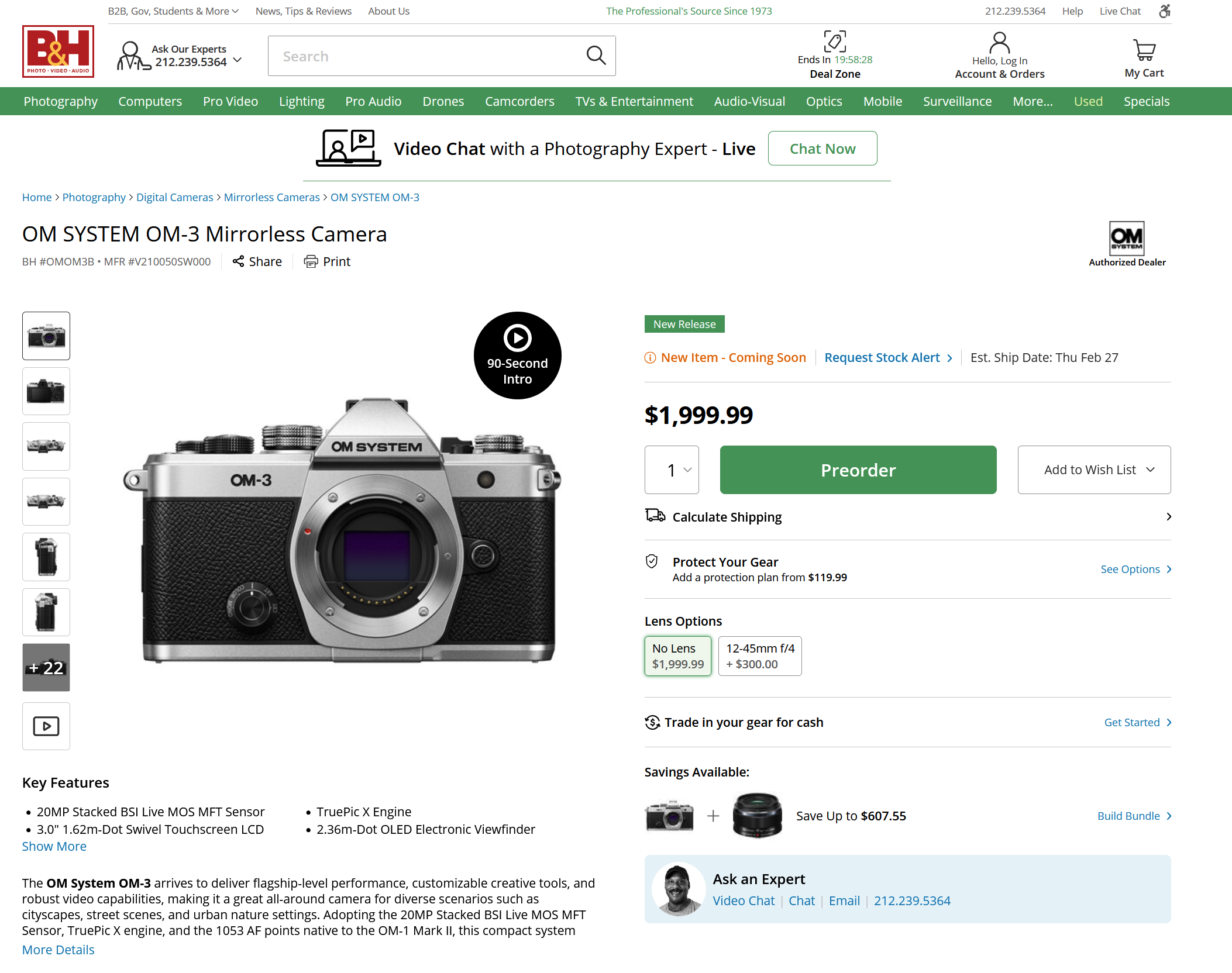Click the B&H logo icon
Image resolution: width=1232 pixels, height=973 pixels.
(x=58, y=51)
